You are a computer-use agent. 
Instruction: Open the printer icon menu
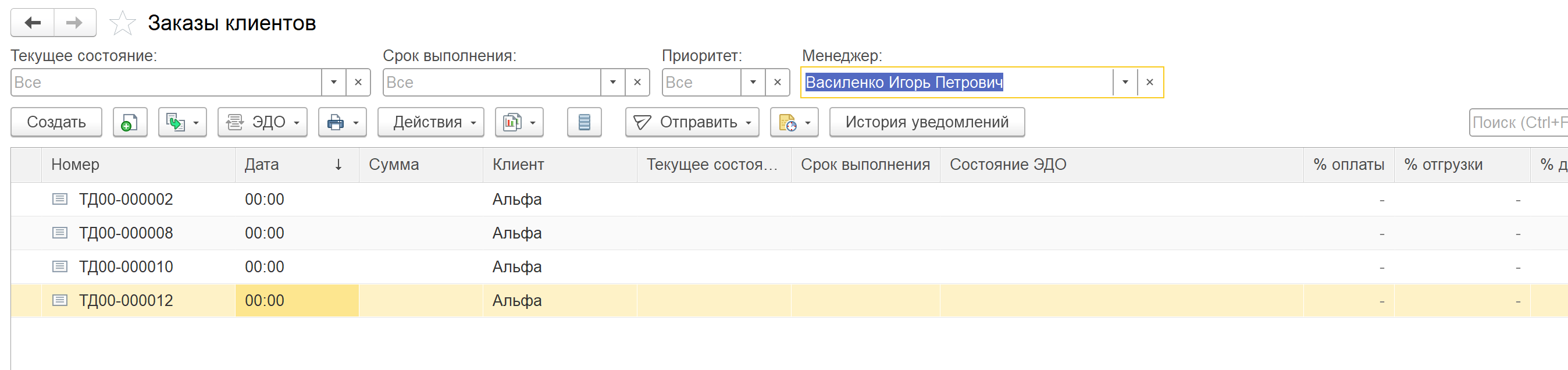342,122
